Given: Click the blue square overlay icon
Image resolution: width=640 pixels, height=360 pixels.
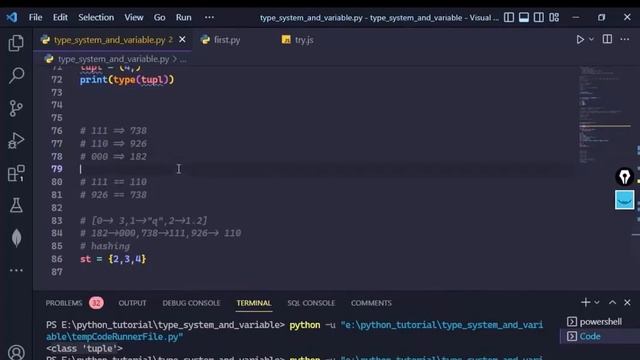Looking at the screenshot, I should click(624, 200).
